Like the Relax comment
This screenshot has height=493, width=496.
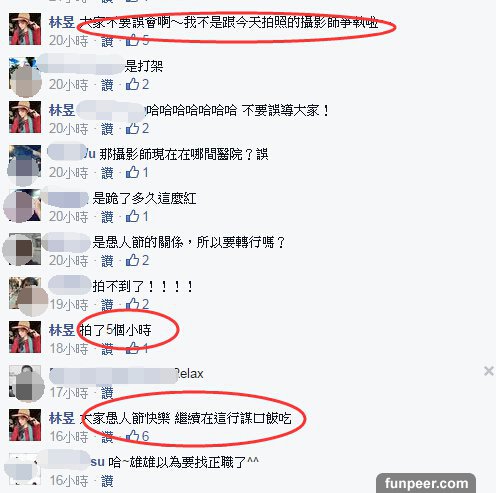pos(107,393)
